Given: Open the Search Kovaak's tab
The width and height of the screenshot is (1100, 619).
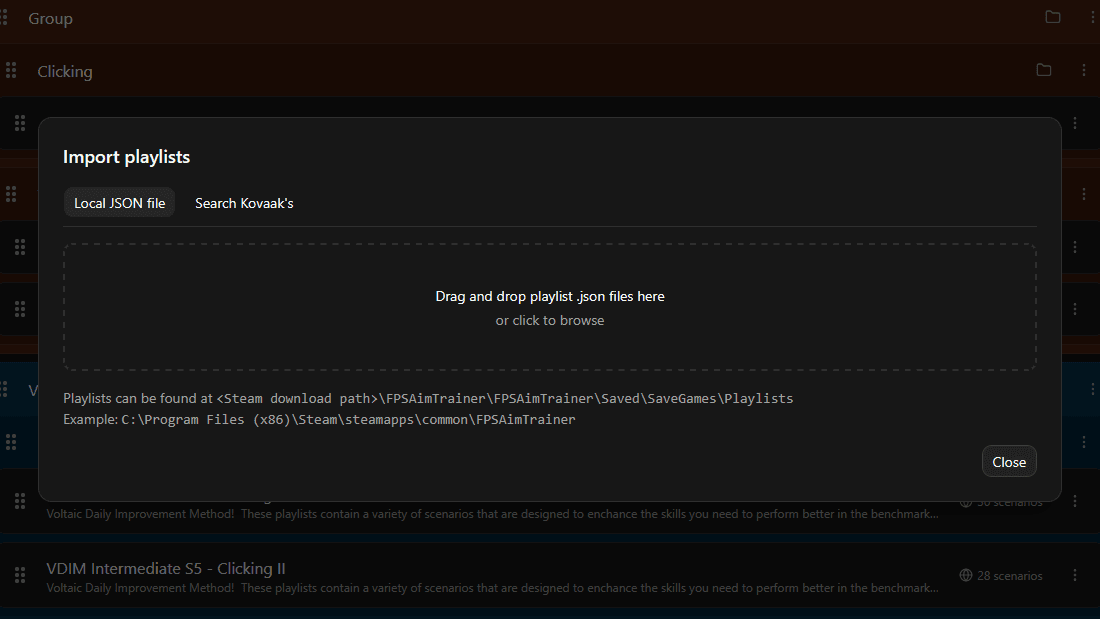Looking at the screenshot, I should click(x=244, y=203).
